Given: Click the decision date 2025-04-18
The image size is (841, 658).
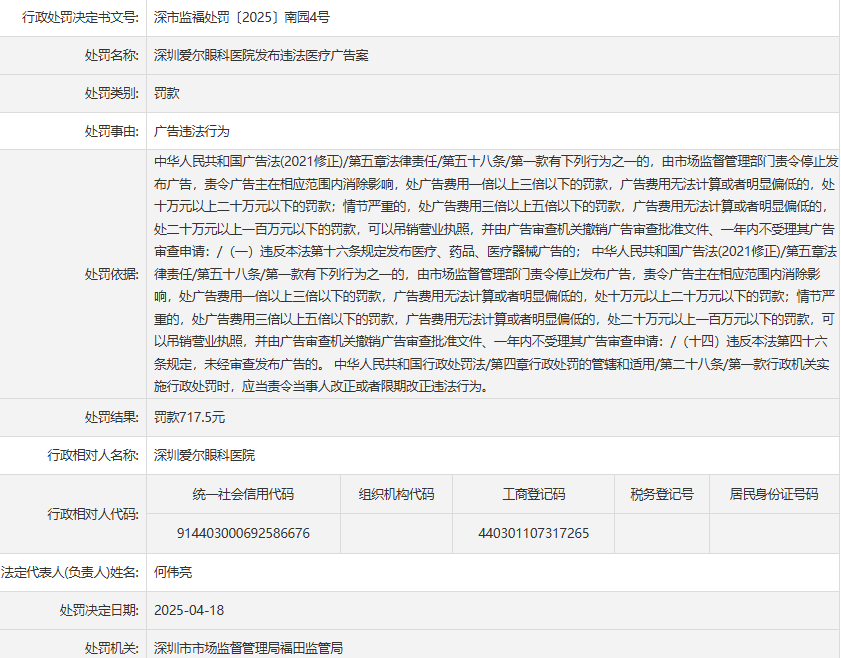Looking at the screenshot, I should pos(189,610).
